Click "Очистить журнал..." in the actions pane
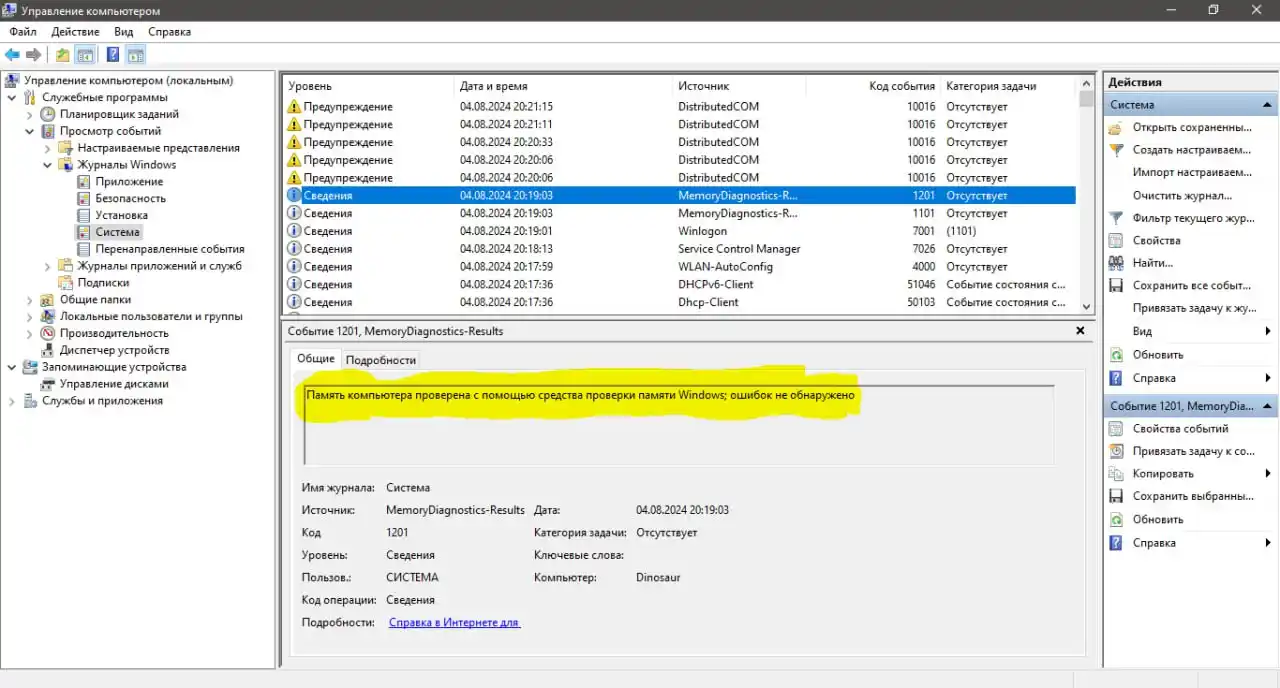The height and width of the screenshot is (688, 1280). [1182, 196]
